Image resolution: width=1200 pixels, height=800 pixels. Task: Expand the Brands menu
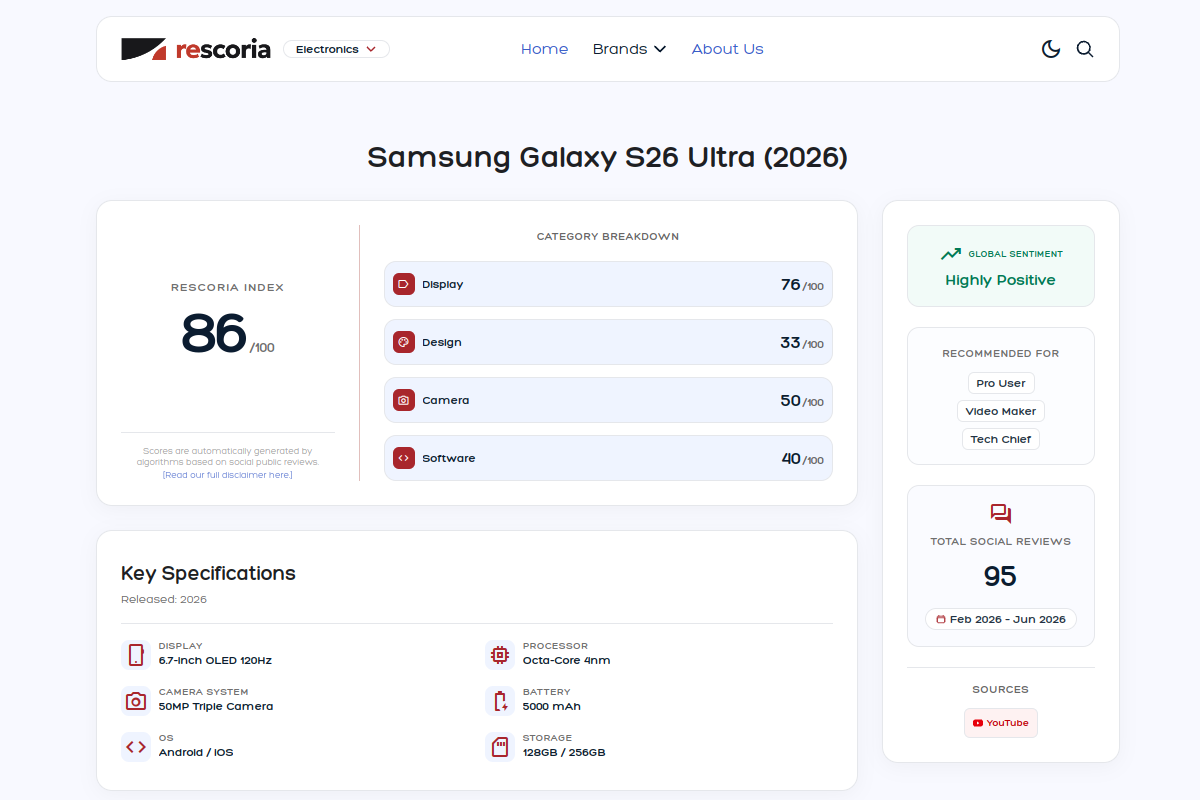pos(629,49)
